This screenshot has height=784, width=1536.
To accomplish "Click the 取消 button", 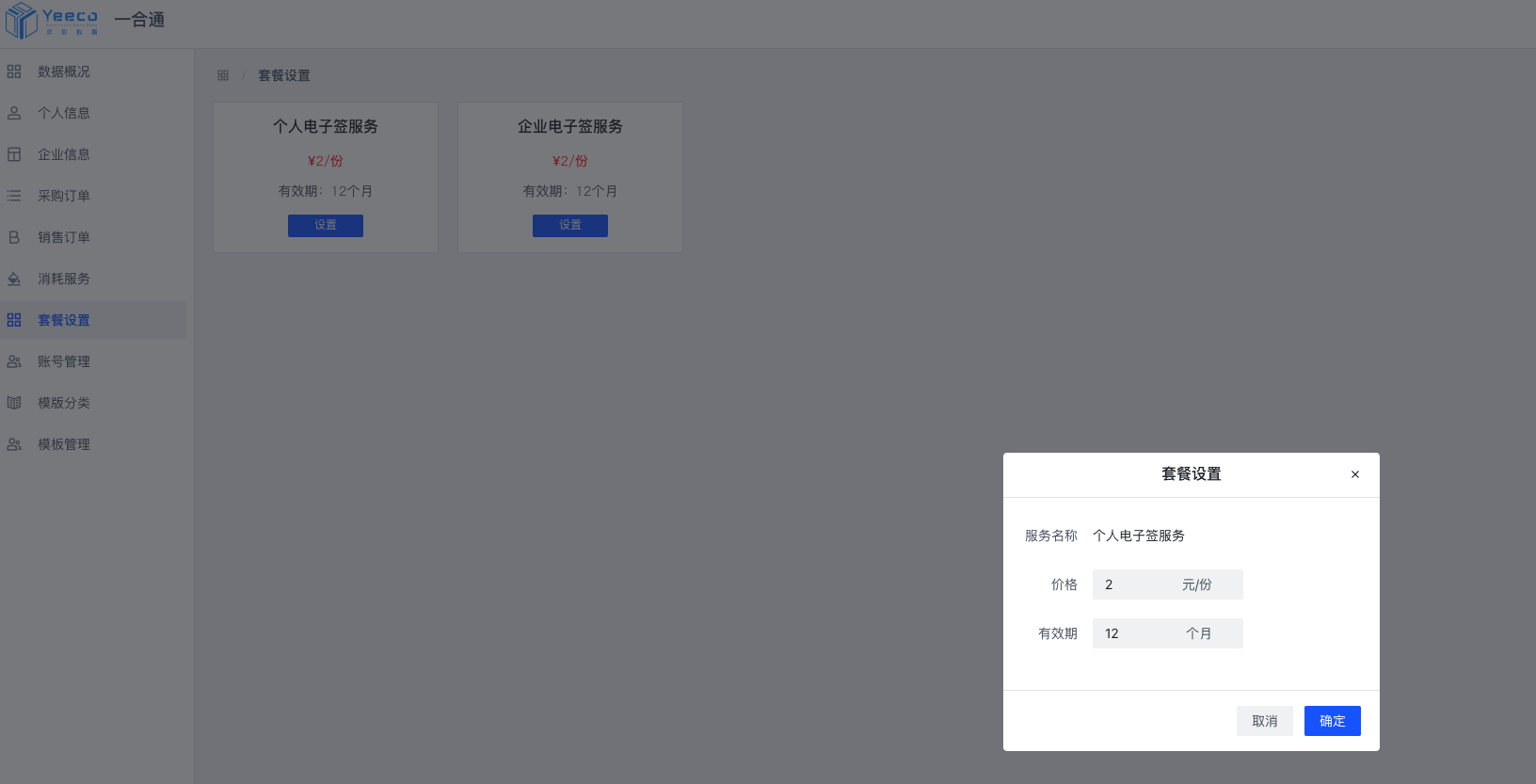I will pyautogui.click(x=1265, y=721).
